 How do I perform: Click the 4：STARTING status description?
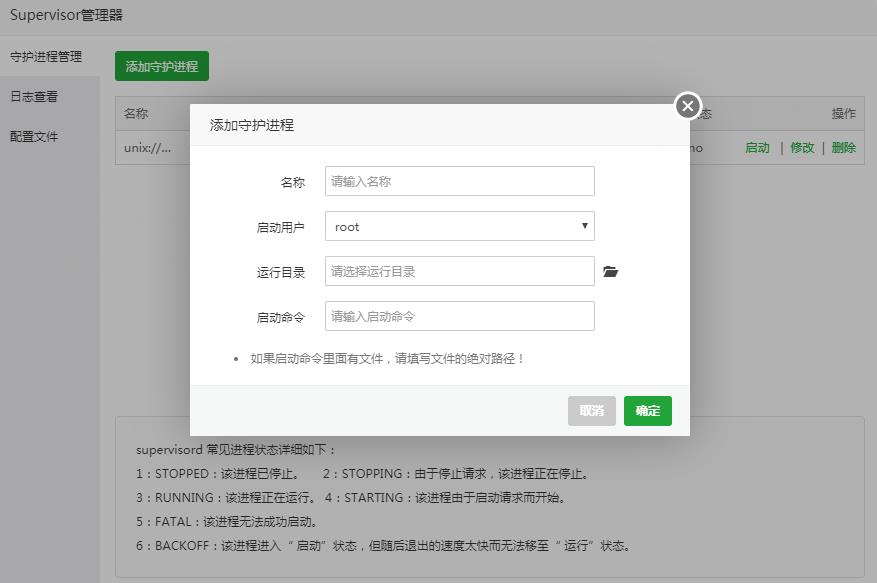click(446, 497)
